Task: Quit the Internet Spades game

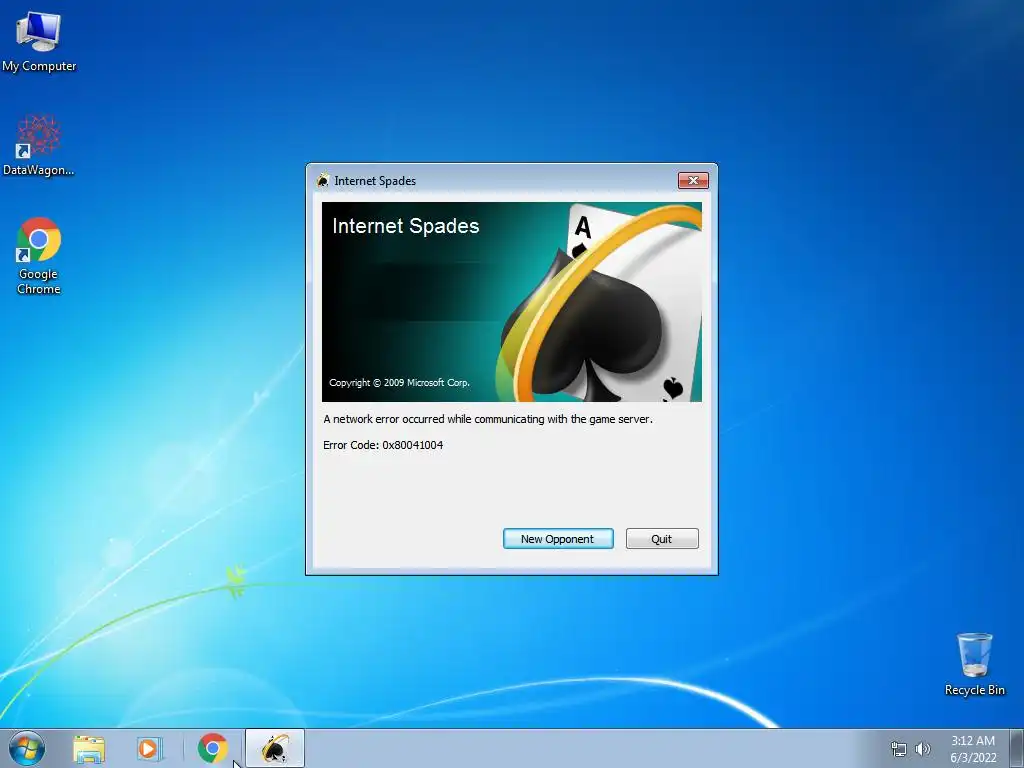Action: (662, 539)
